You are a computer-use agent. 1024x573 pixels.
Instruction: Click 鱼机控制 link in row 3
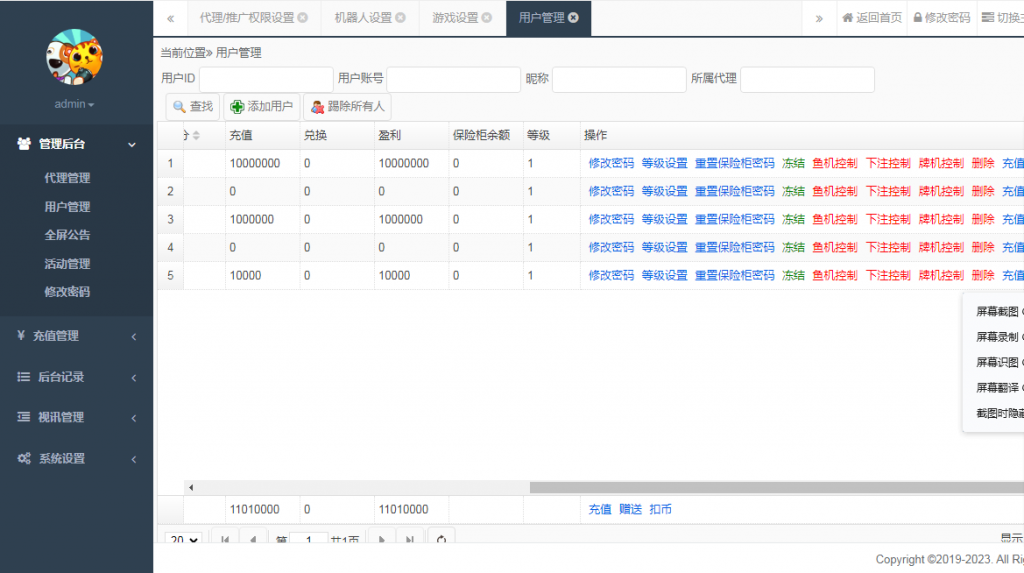(834, 220)
